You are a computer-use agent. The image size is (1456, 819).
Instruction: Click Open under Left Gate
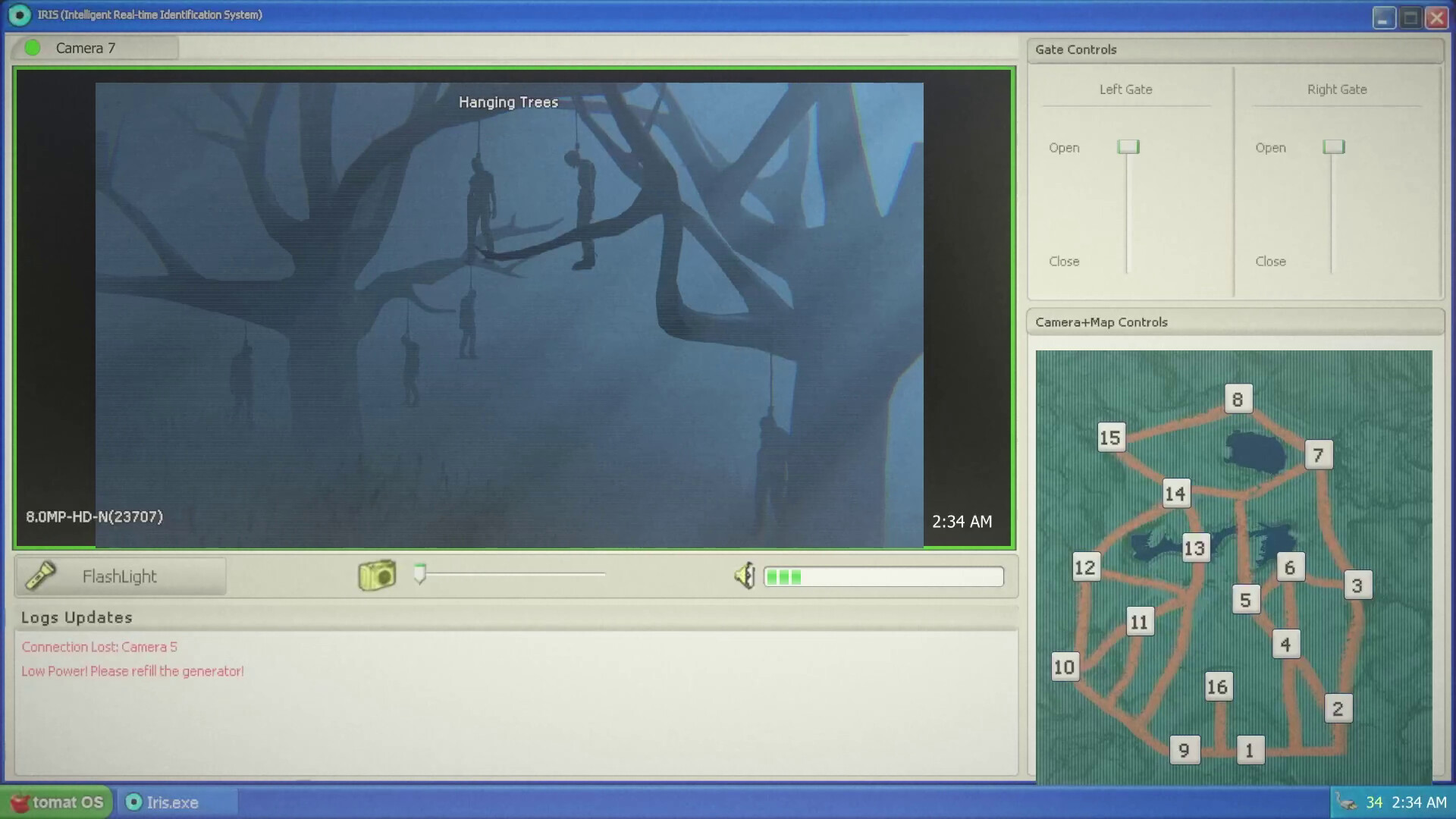pos(1064,147)
